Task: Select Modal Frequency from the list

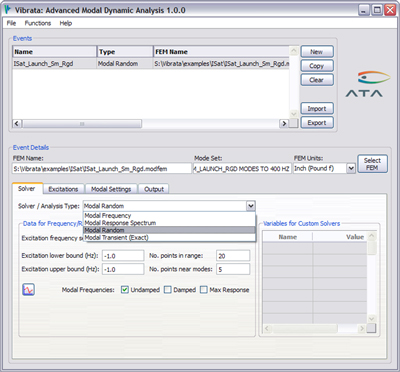Action: click(169, 216)
